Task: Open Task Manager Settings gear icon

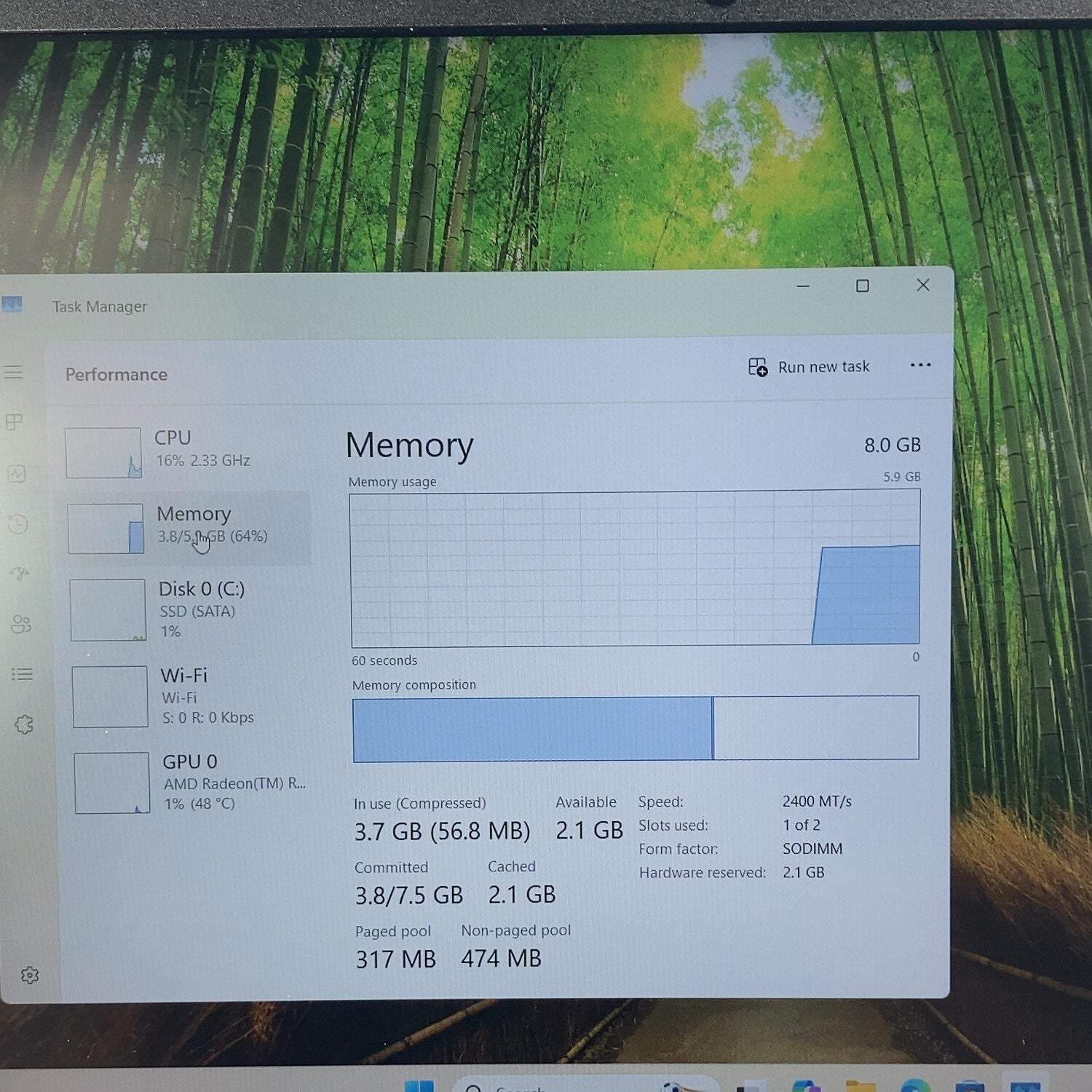Action: (30, 975)
